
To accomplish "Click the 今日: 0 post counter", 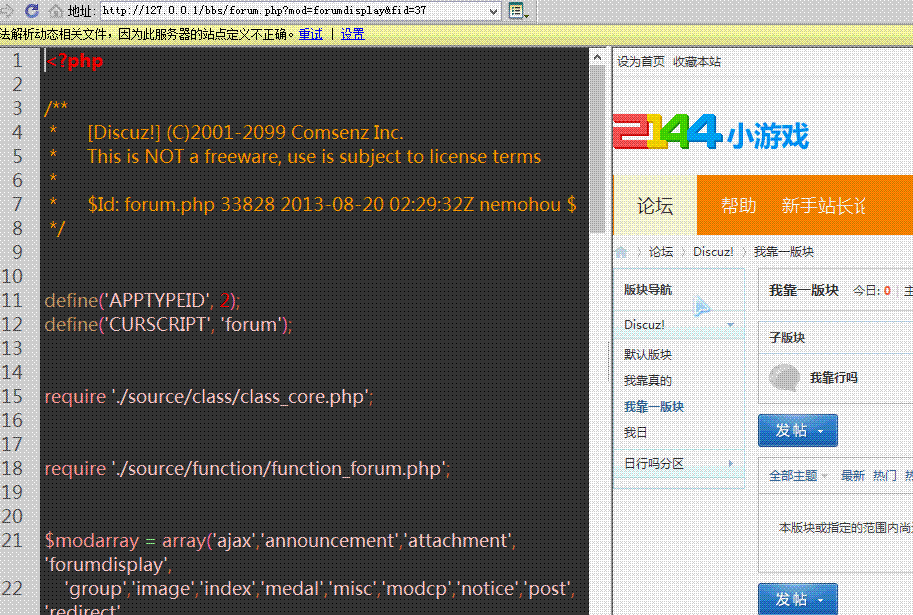I will (872, 291).
